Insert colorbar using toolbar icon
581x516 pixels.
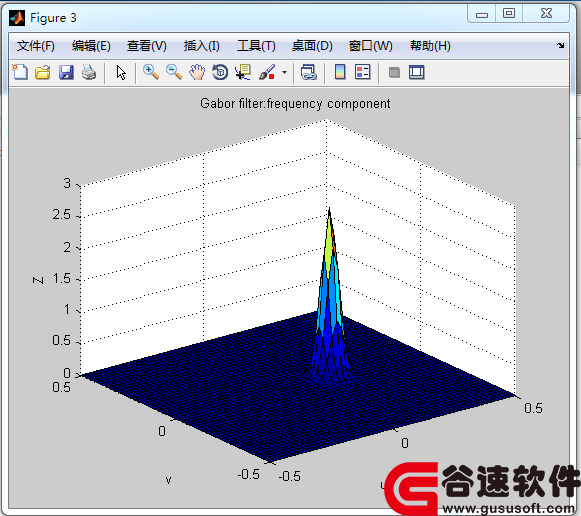pyautogui.click(x=340, y=72)
